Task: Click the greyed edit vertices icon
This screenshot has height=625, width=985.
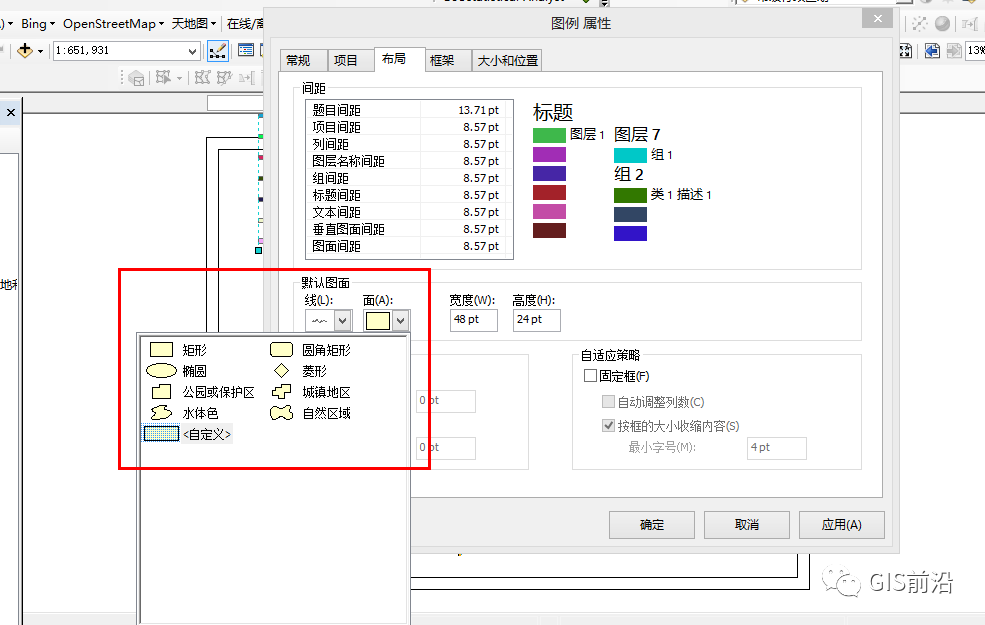Action: tap(202, 77)
